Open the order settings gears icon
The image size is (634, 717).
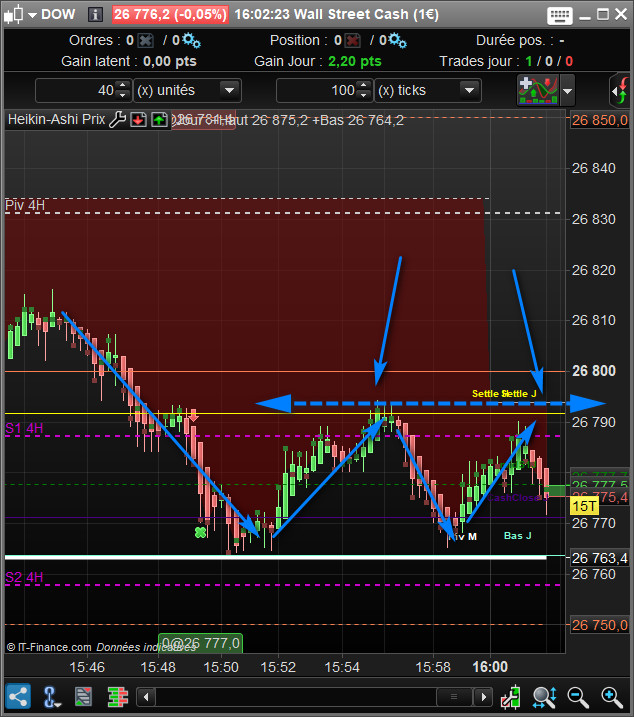191,40
